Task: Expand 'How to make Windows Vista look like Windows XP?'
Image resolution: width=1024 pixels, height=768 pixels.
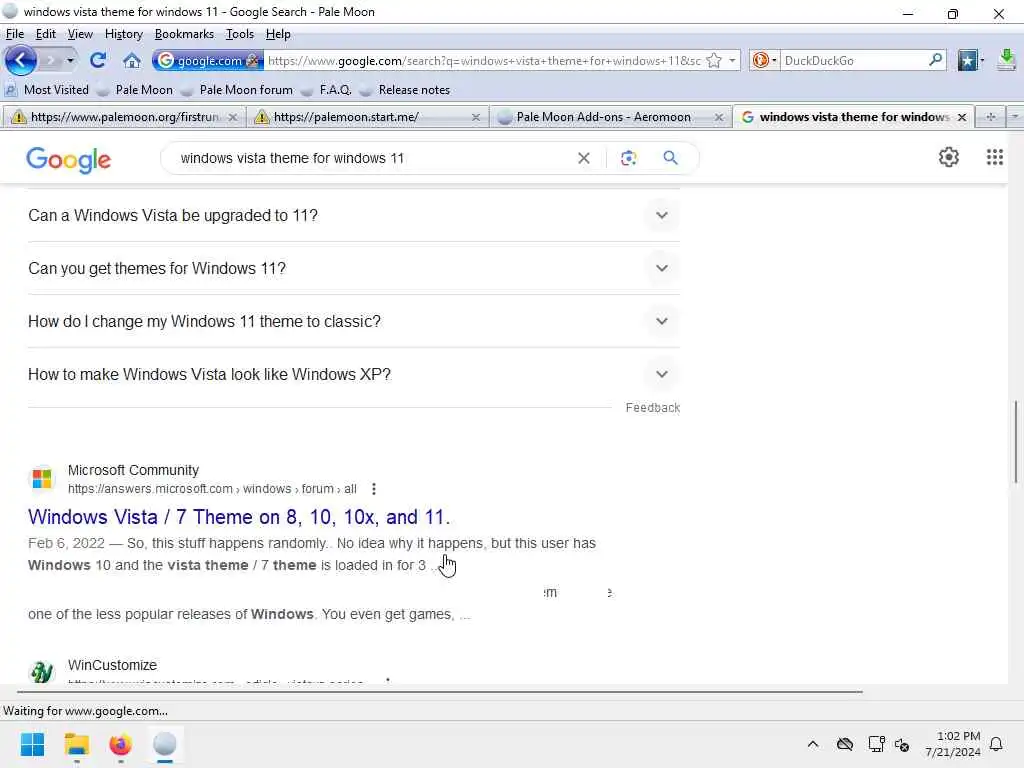Action: (x=353, y=374)
